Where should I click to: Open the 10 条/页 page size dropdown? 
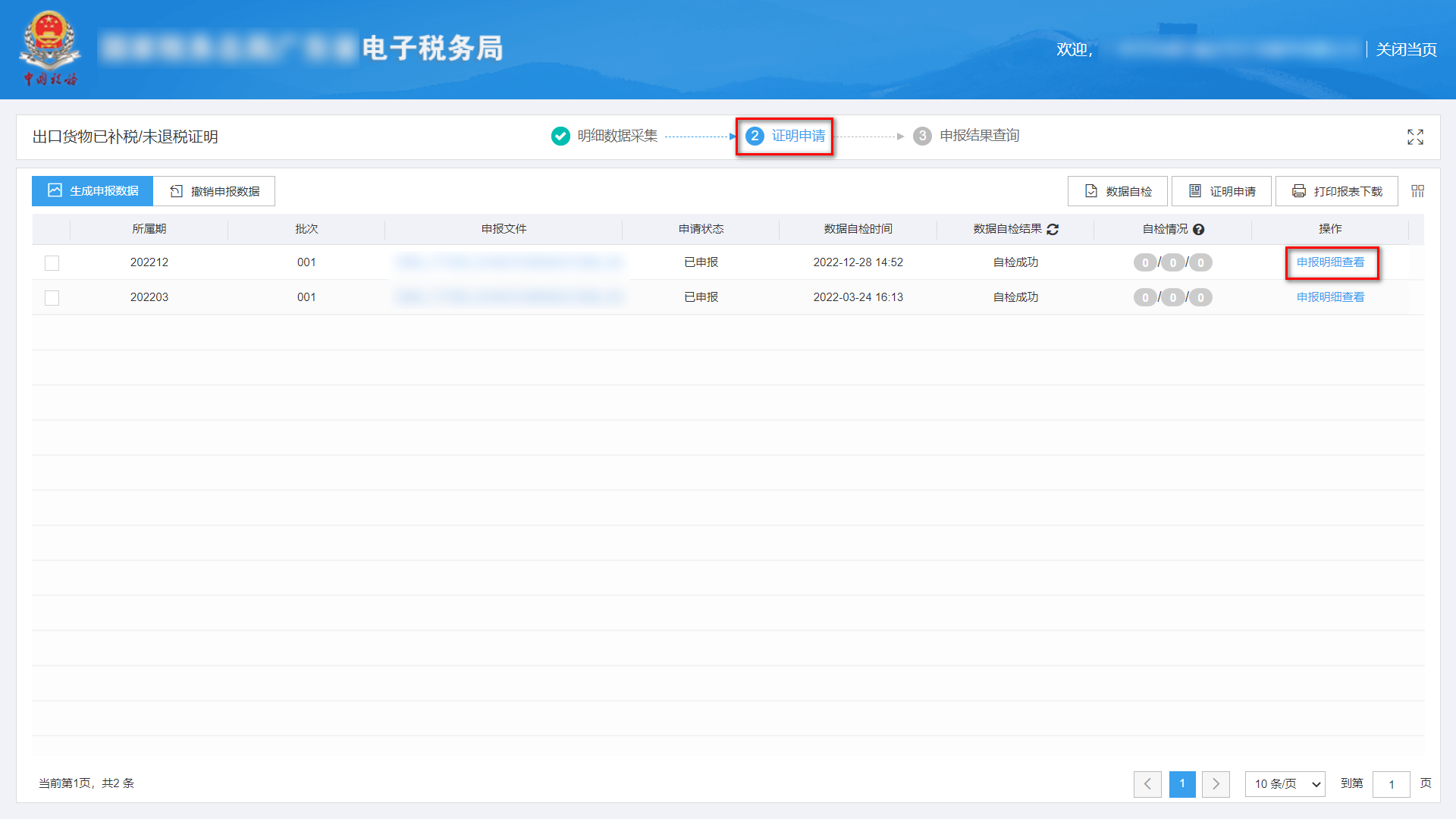[x=1285, y=783]
